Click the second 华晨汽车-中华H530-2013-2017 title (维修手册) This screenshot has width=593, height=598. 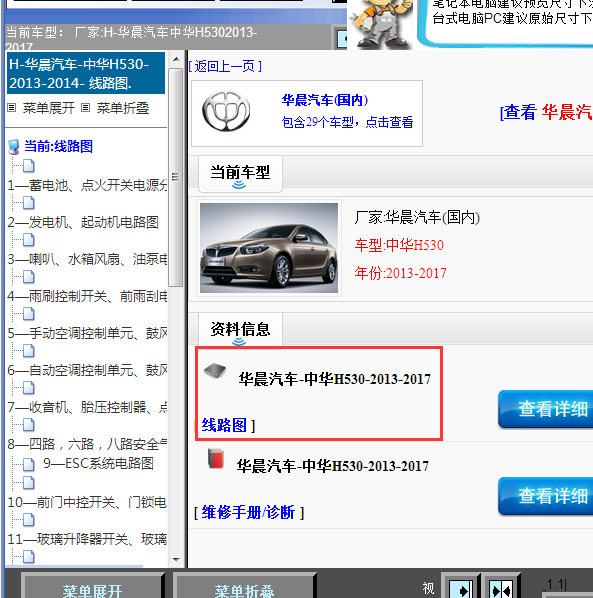pyautogui.click(x=333, y=466)
